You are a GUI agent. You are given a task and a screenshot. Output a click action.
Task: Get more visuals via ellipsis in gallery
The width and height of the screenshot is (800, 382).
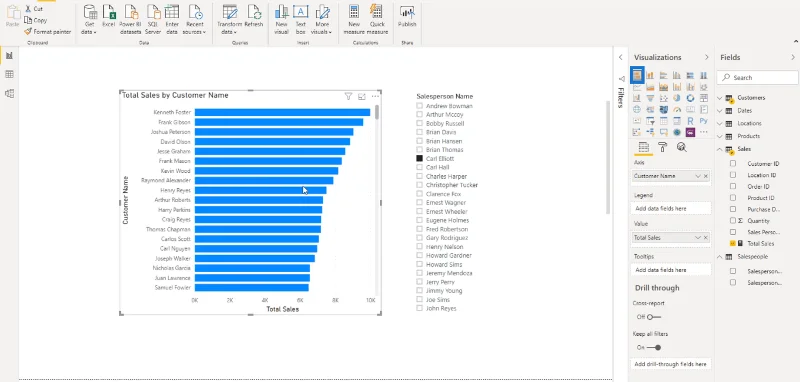click(704, 132)
